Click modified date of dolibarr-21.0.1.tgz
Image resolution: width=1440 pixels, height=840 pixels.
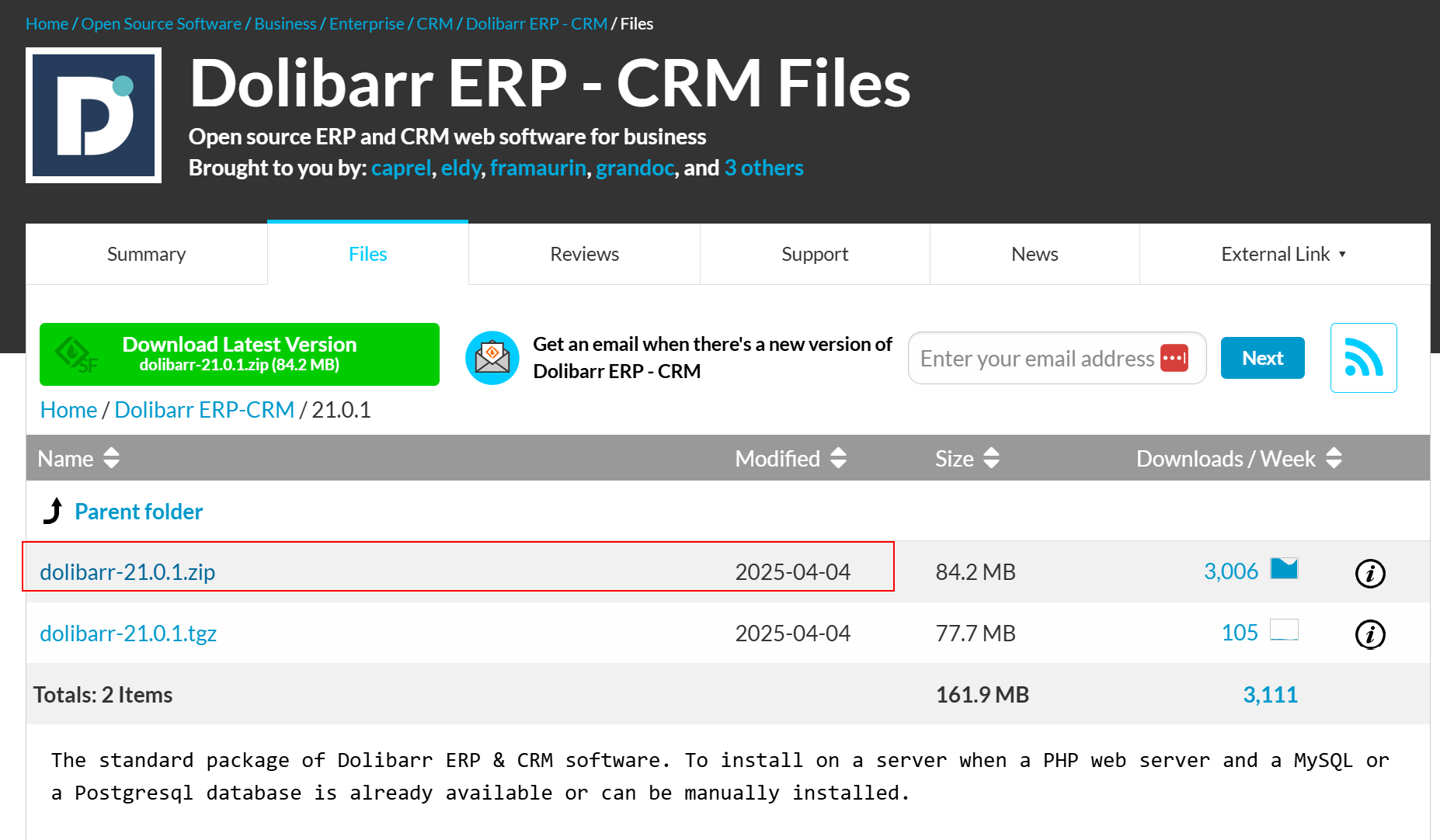coord(793,633)
